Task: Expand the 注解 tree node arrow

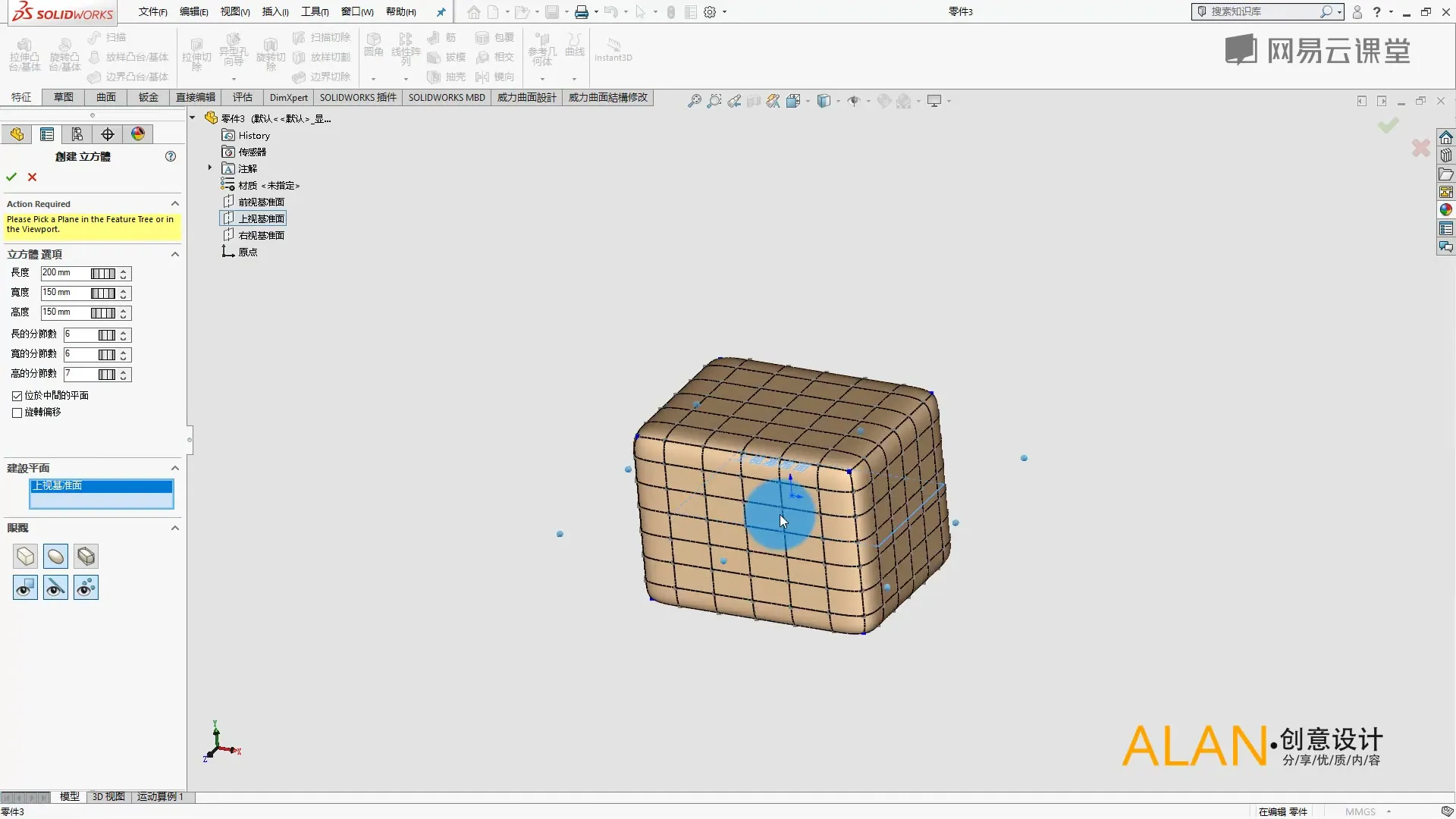Action: coord(210,168)
